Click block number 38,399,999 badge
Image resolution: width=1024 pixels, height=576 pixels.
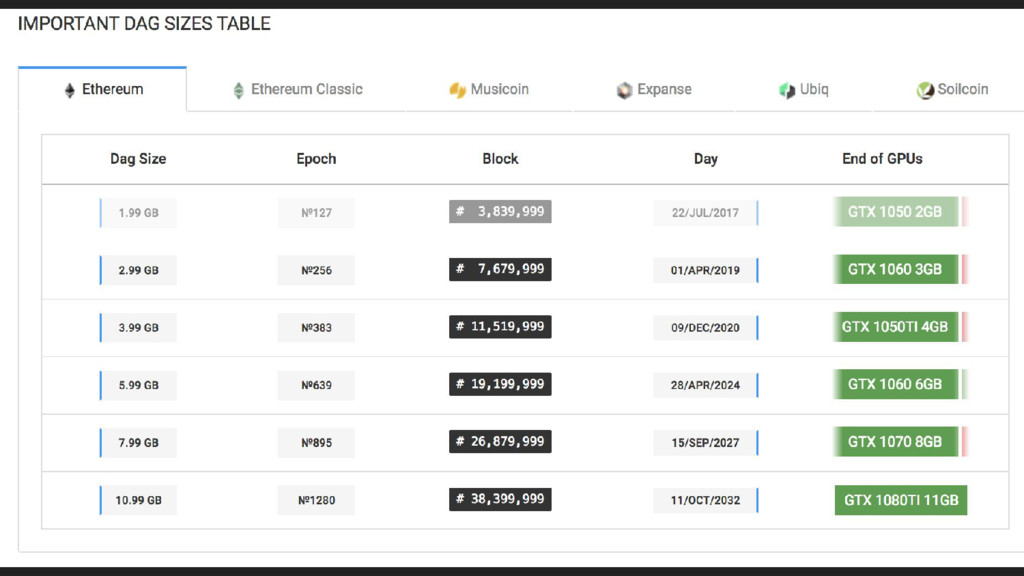tap(500, 499)
